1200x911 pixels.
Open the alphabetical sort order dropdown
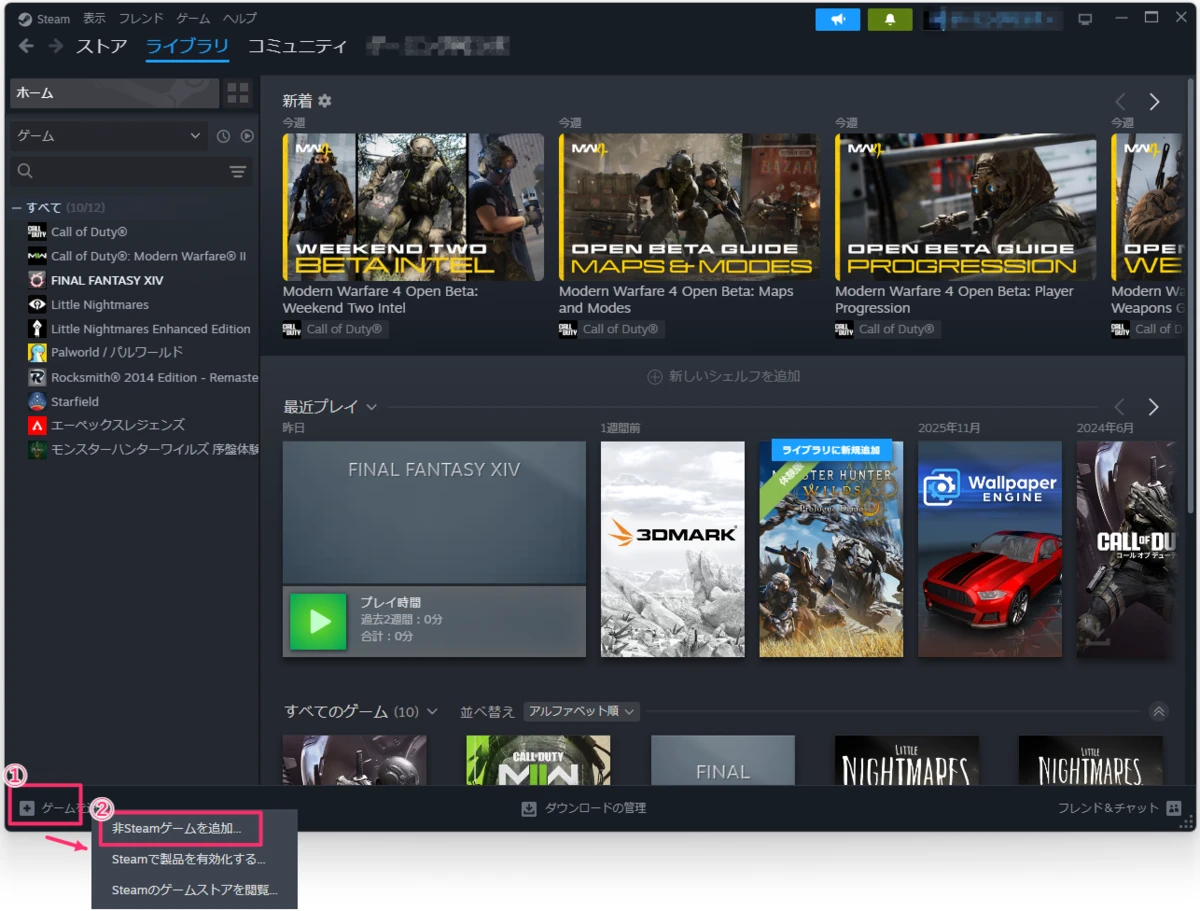582,712
